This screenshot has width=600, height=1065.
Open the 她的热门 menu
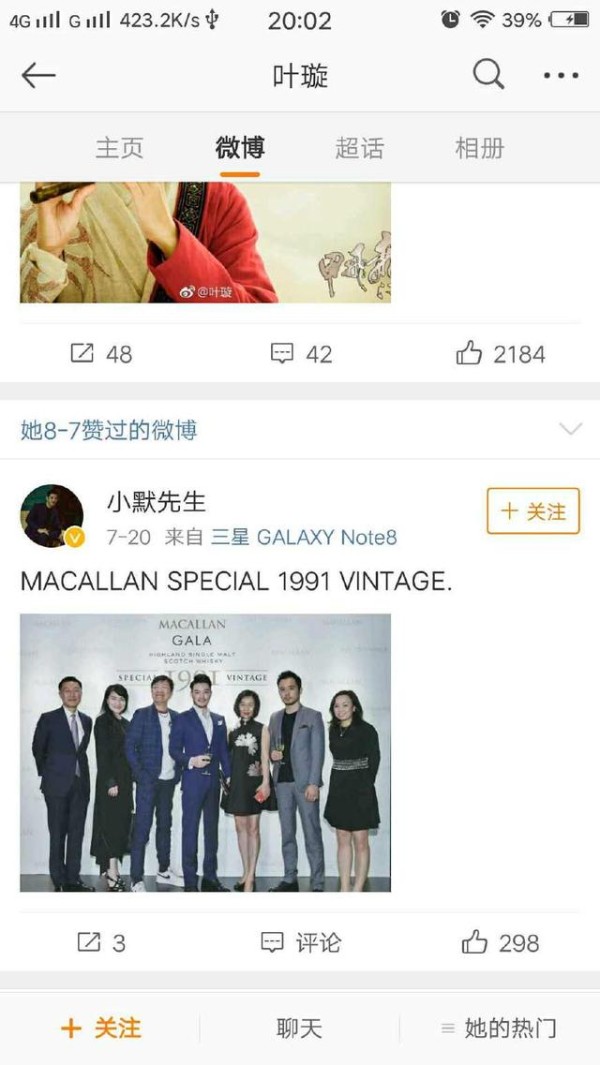coord(499,1028)
